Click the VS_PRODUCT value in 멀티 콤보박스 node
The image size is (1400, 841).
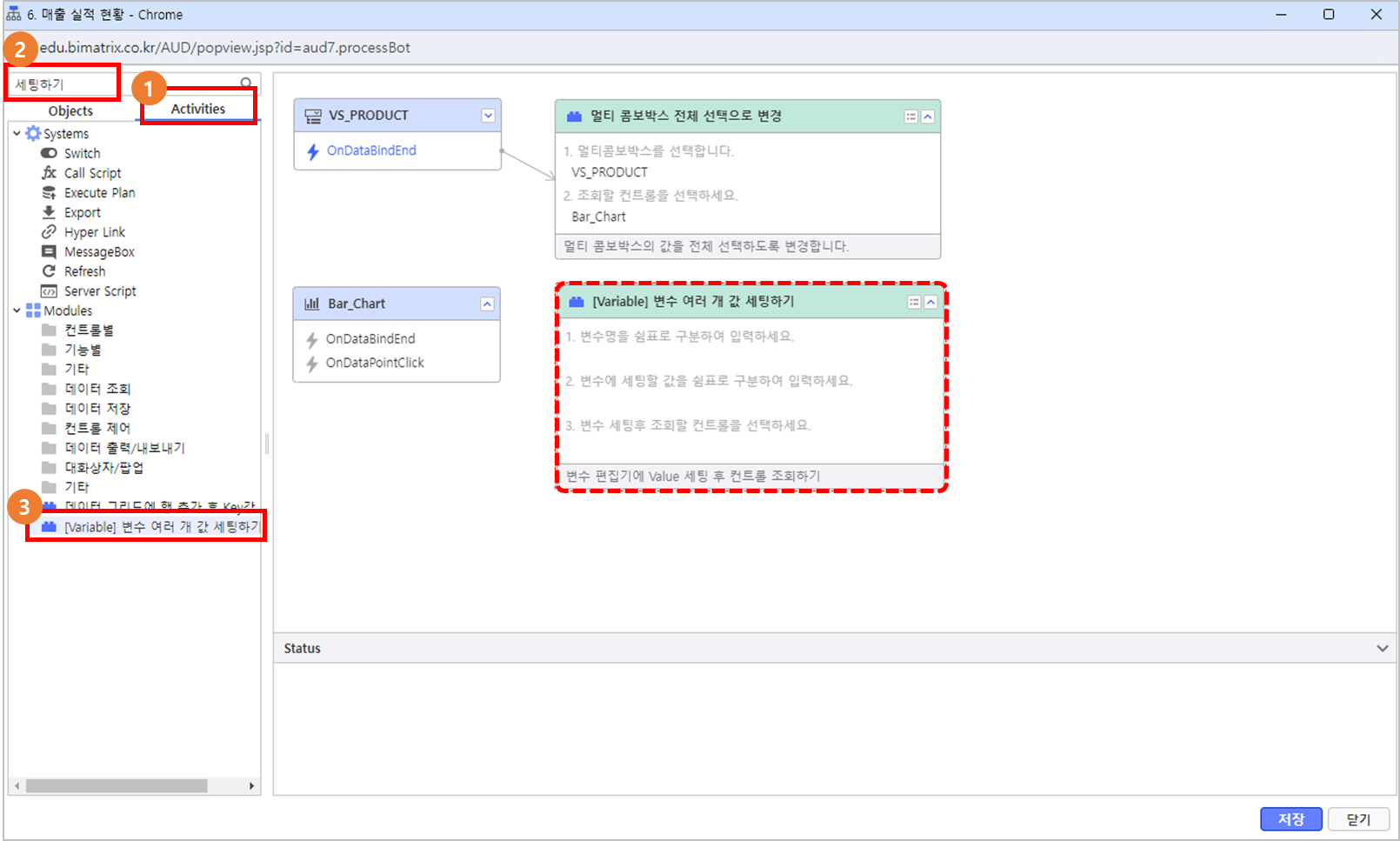[610, 172]
